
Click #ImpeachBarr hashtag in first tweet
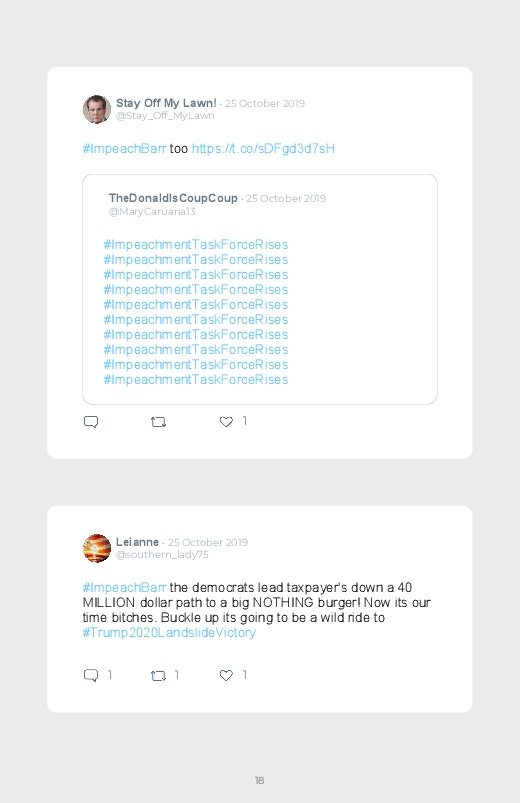click(x=124, y=149)
